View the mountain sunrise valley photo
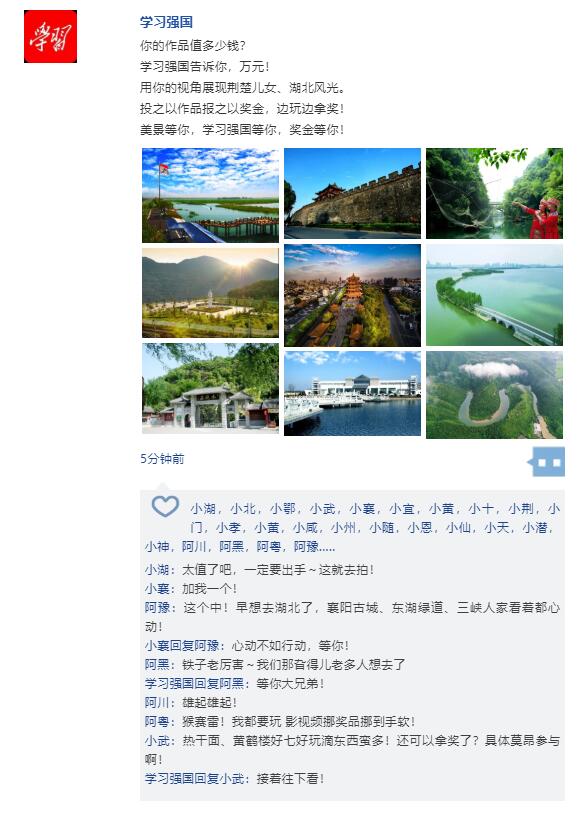This screenshot has height=817, width=579. 211,293
